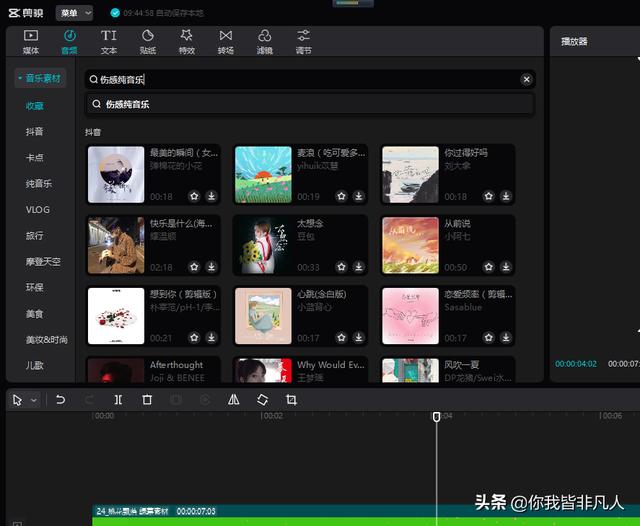Favorite the 麦浪 track
Image resolution: width=640 pixels, height=526 pixels.
pyautogui.click(x=342, y=196)
